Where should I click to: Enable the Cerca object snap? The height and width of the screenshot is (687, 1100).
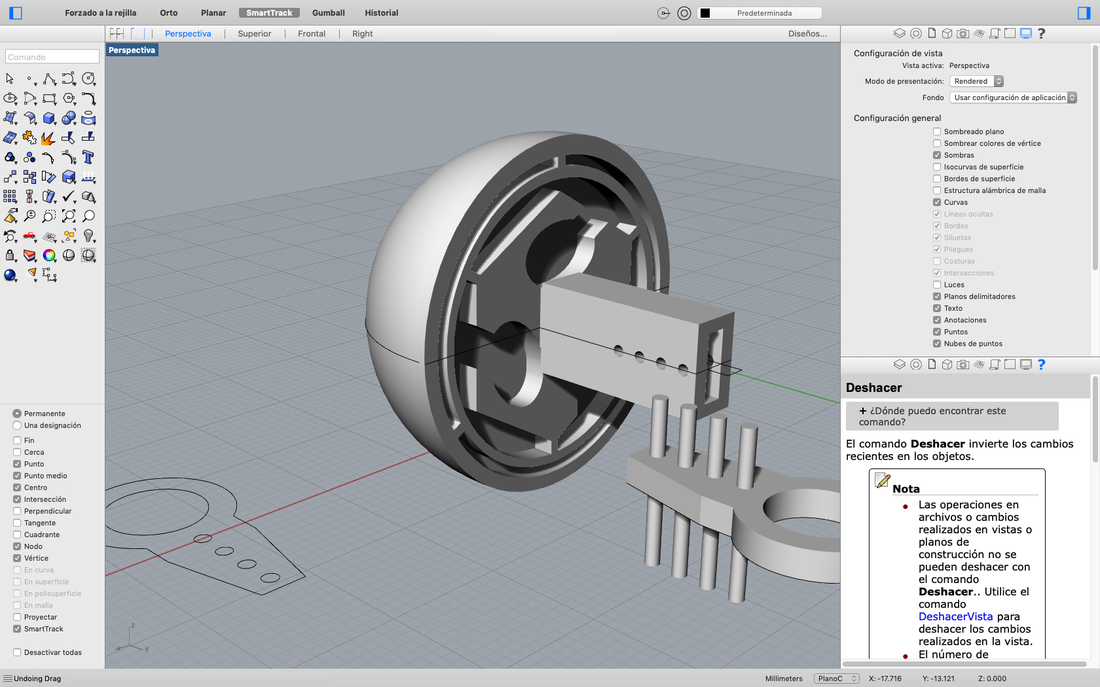[x=17, y=453]
